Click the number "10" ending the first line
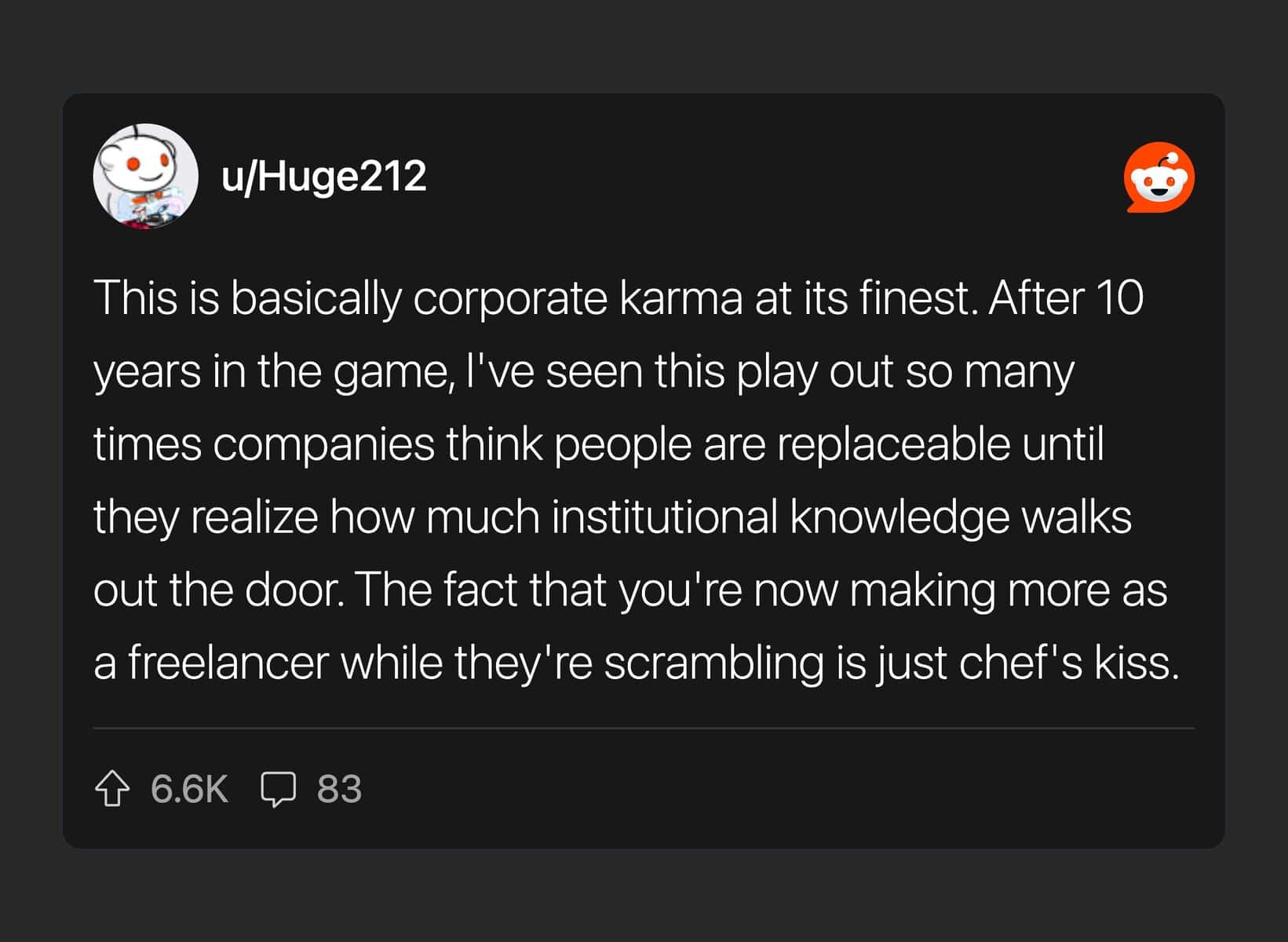The image size is (1288, 942). coord(1120,299)
